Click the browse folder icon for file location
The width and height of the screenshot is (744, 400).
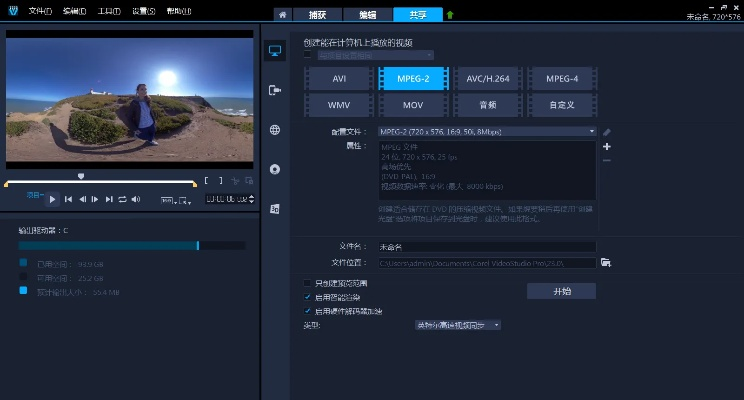(x=605, y=262)
